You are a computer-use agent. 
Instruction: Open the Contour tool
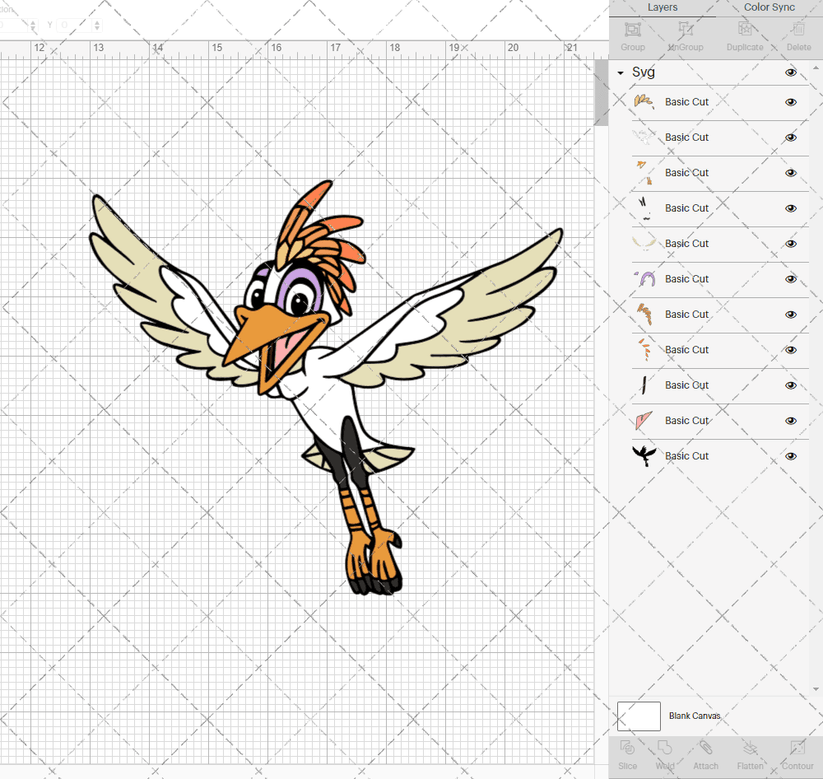point(797,755)
